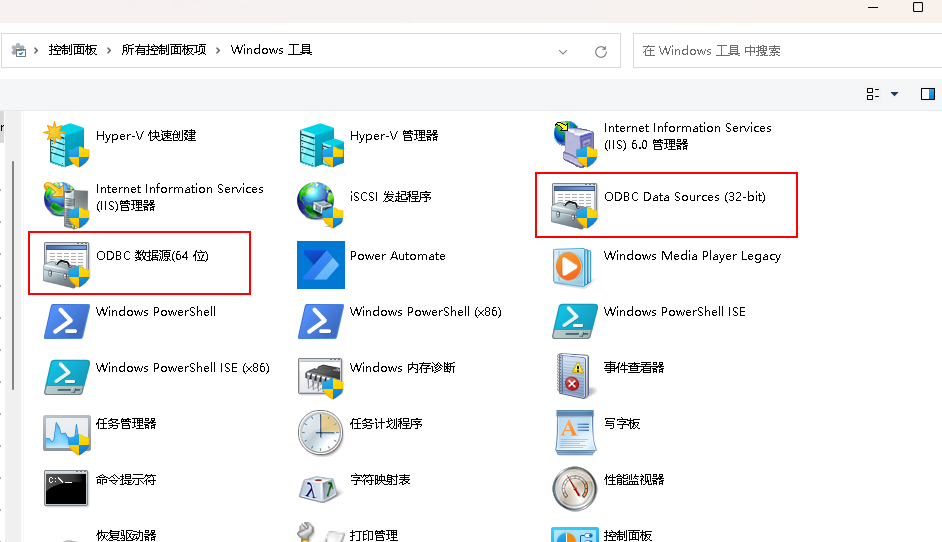Viewport: 942px width, 542px height.
Task: Open the iSCSI 发起程序 icon
Action: (321, 204)
